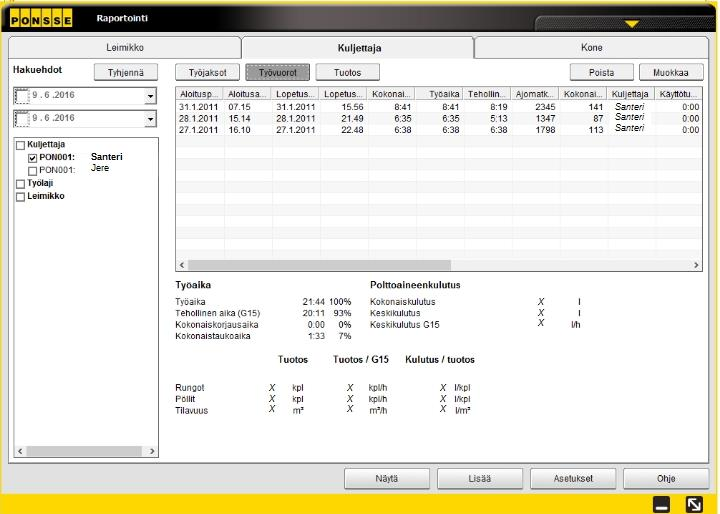
Task: Open Asetukset settings
Action: point(573,479)
